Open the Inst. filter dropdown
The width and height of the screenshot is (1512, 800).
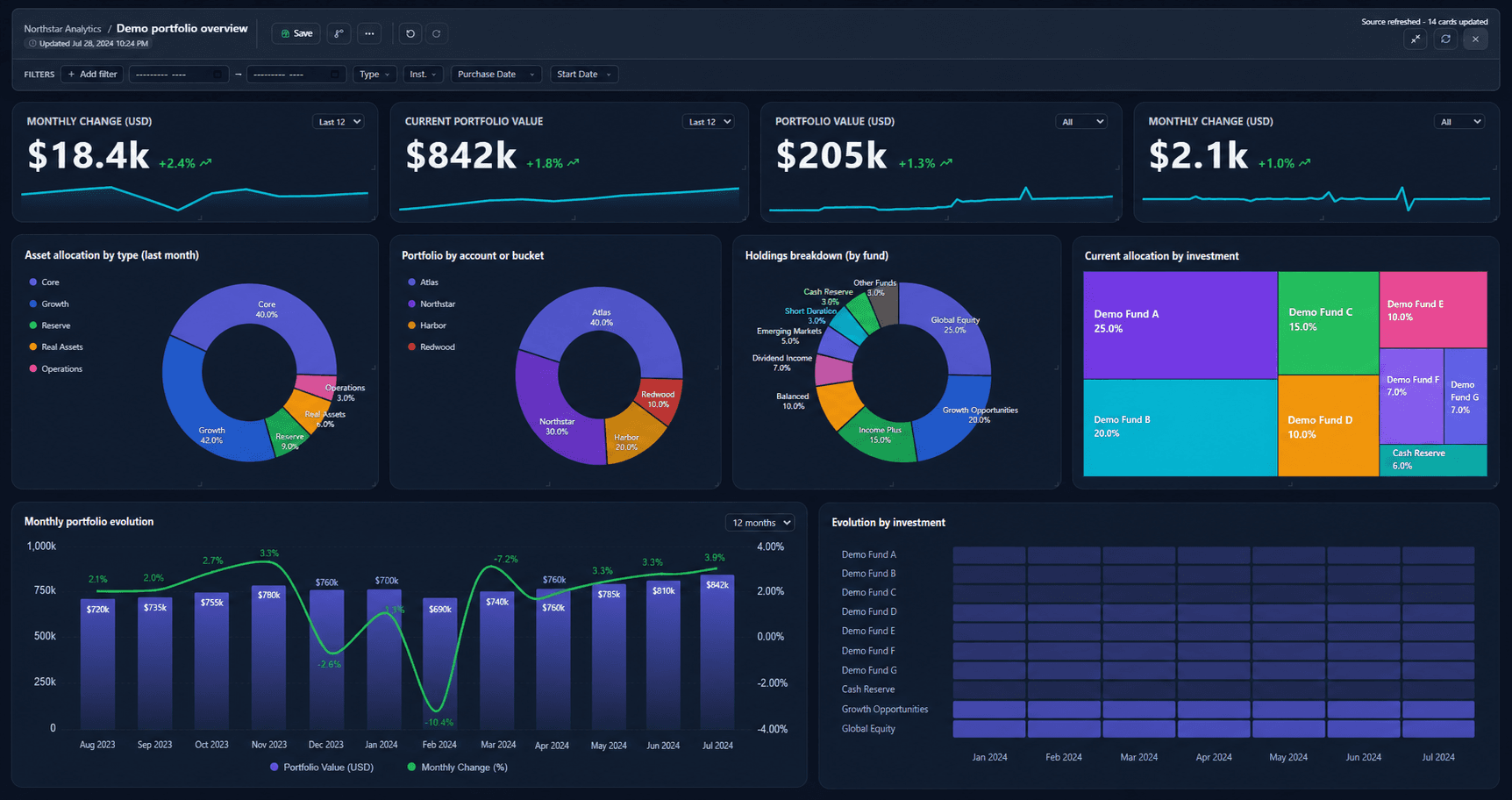[x=424, y=75]
